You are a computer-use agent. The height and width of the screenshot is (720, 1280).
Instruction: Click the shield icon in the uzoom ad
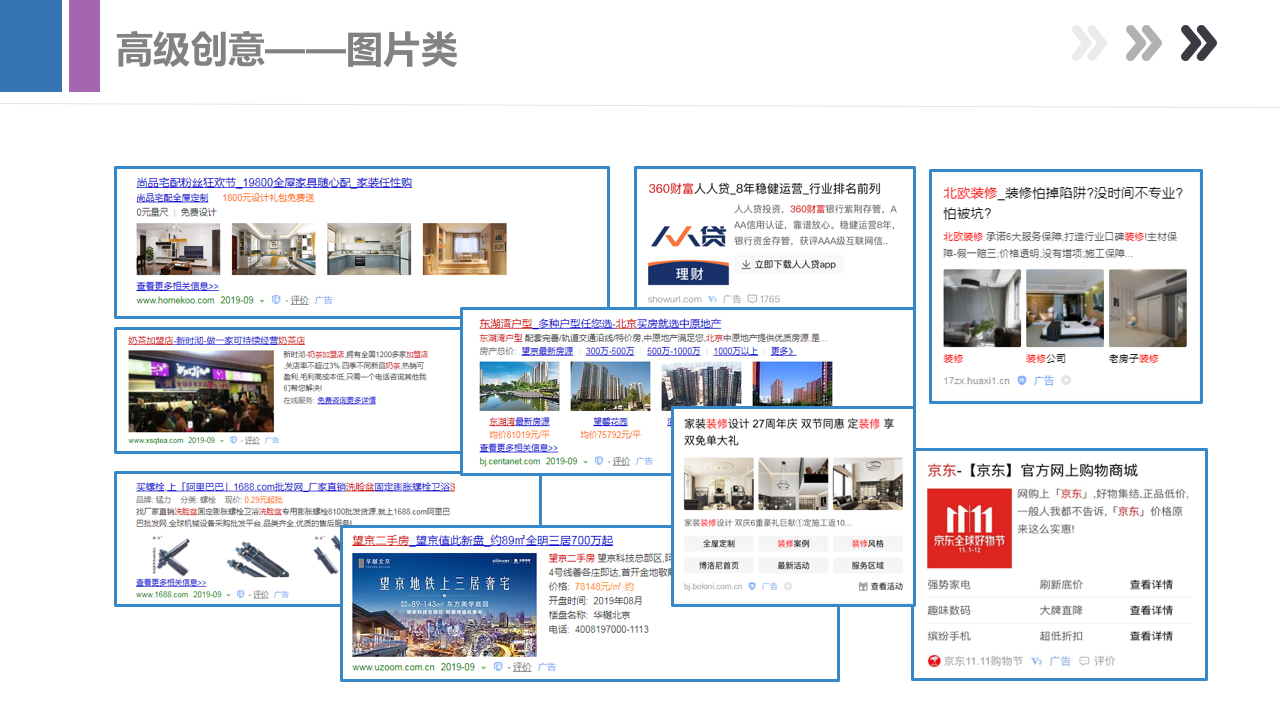pos(499,667)
